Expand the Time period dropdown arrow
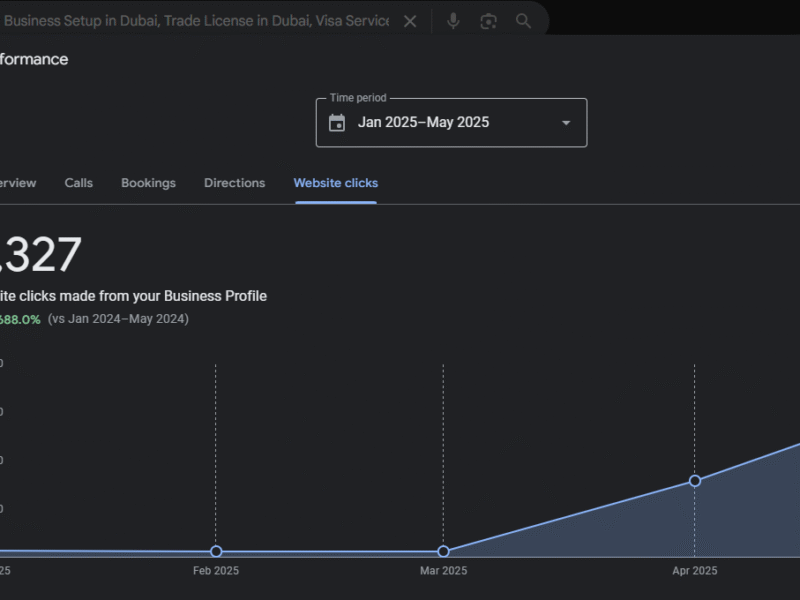800x600 pixels. click(x=566, y=123)
